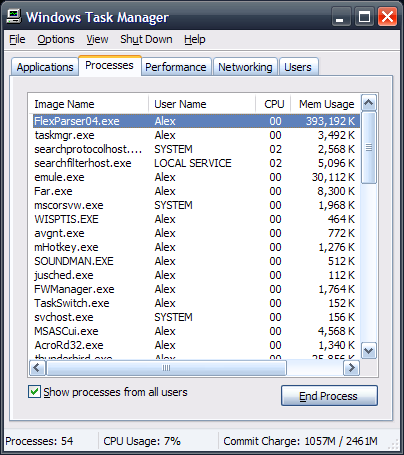Open the Users tab

(298, 67)
